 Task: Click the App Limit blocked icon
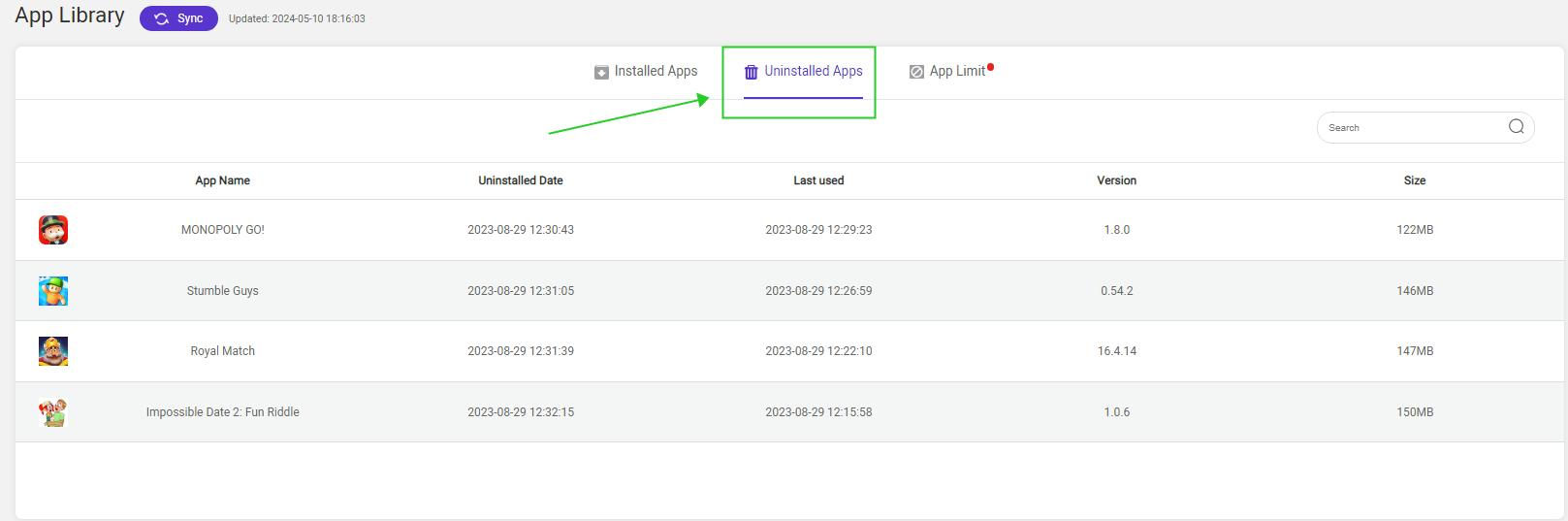[x=916, y=72]
